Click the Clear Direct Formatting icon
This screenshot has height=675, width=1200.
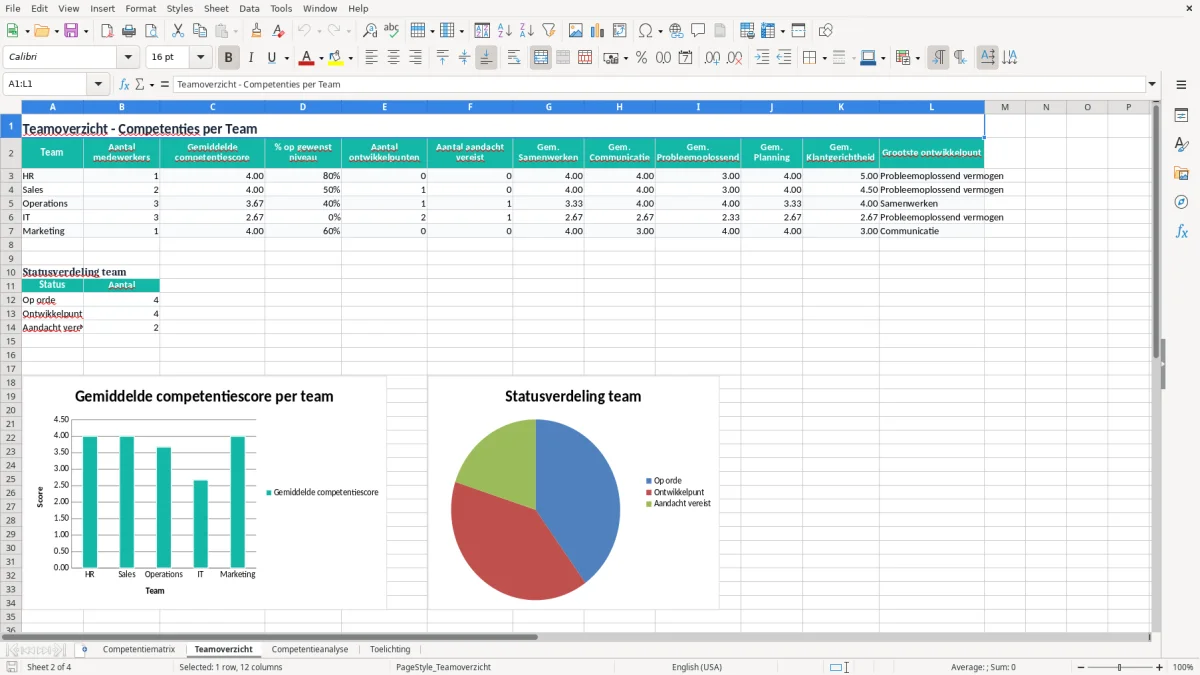[x=279, y=31]
